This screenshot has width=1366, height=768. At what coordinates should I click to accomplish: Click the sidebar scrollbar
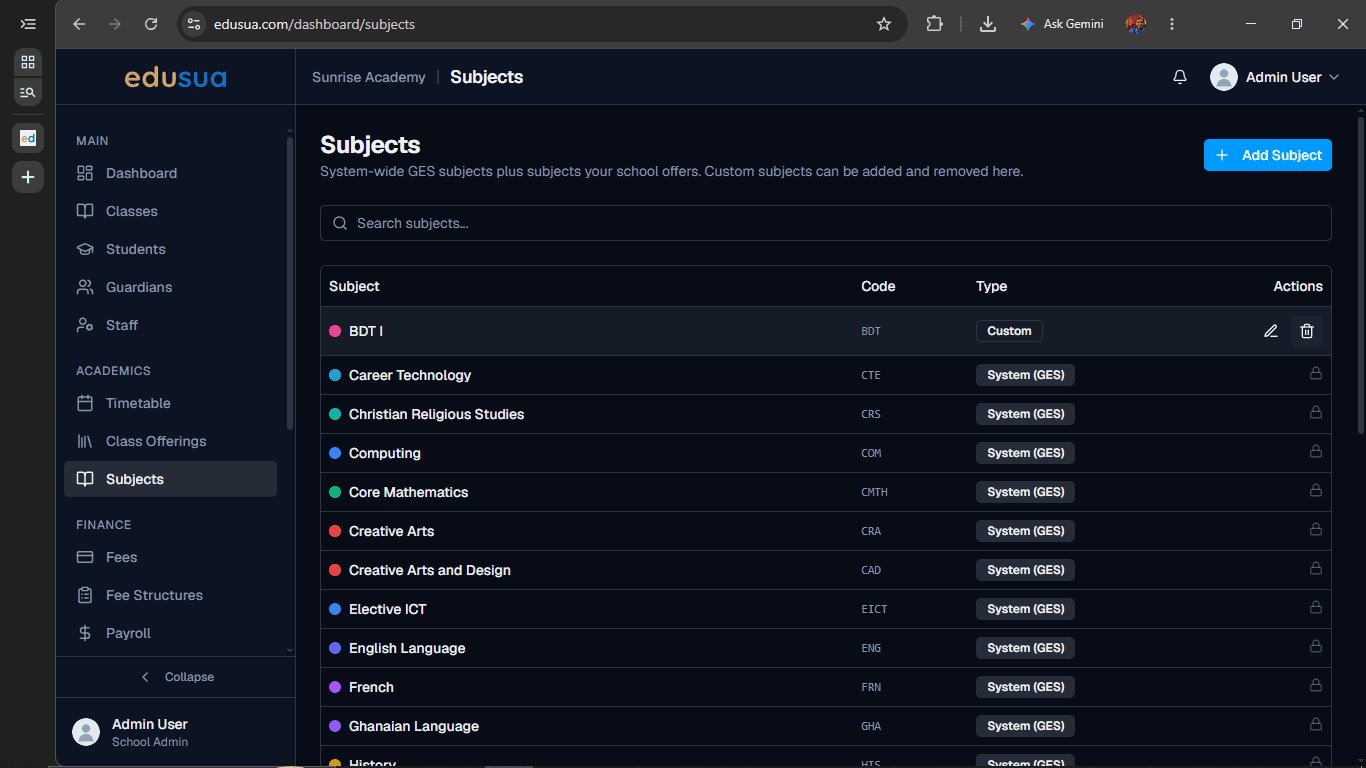click(x=290, y=284)
